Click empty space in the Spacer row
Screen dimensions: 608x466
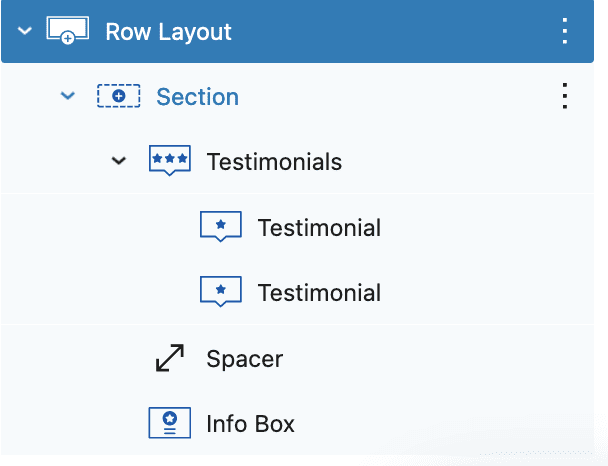coord(427,358)
